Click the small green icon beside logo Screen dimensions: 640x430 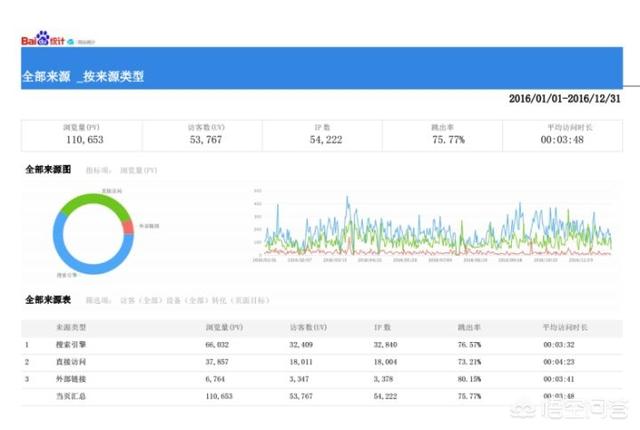[70, 42]
